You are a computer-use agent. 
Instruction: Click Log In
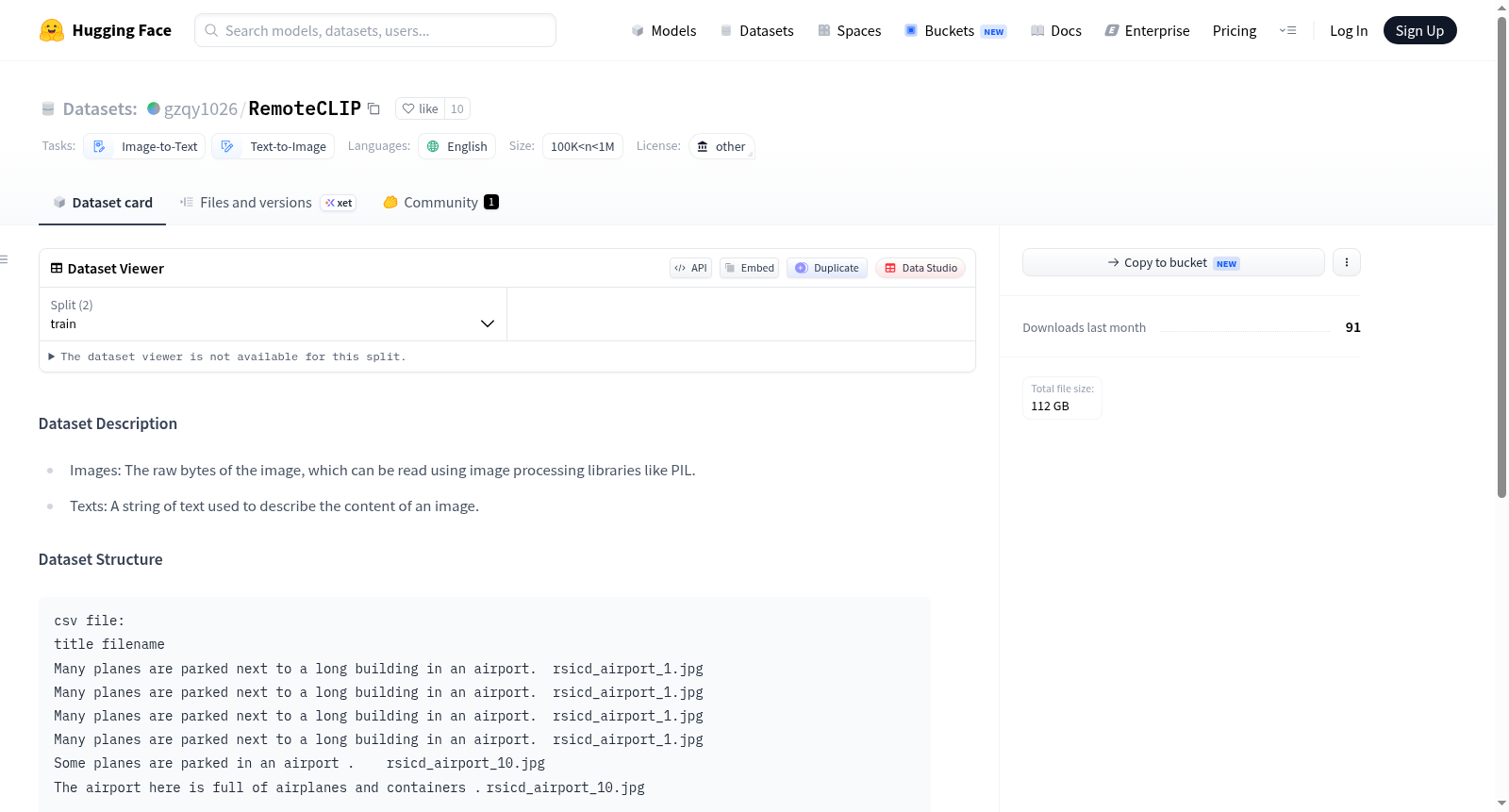[1349, 30]
